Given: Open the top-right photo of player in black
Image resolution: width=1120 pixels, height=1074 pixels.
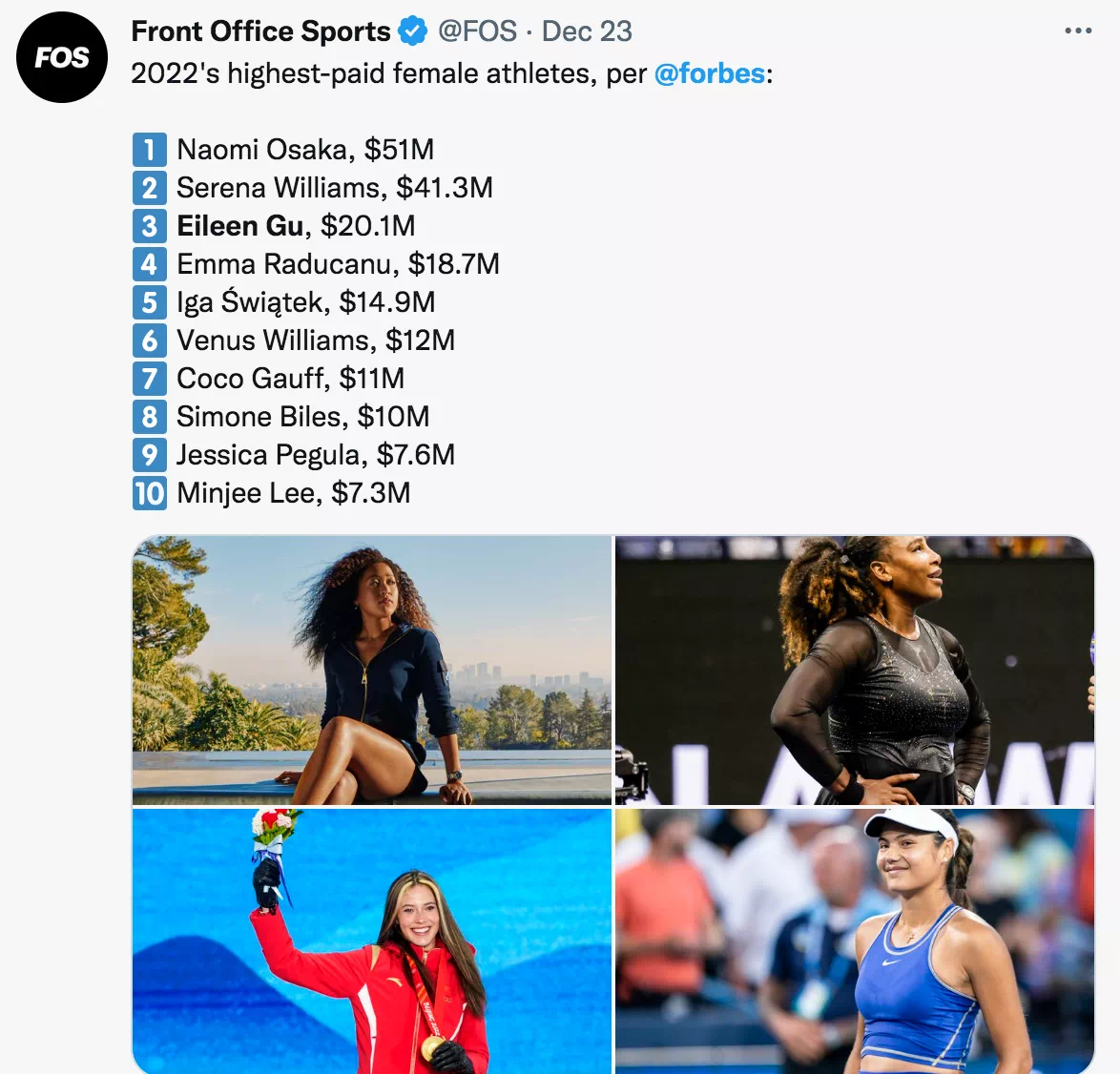Looking at the screenshot, I should click(855, 671).
